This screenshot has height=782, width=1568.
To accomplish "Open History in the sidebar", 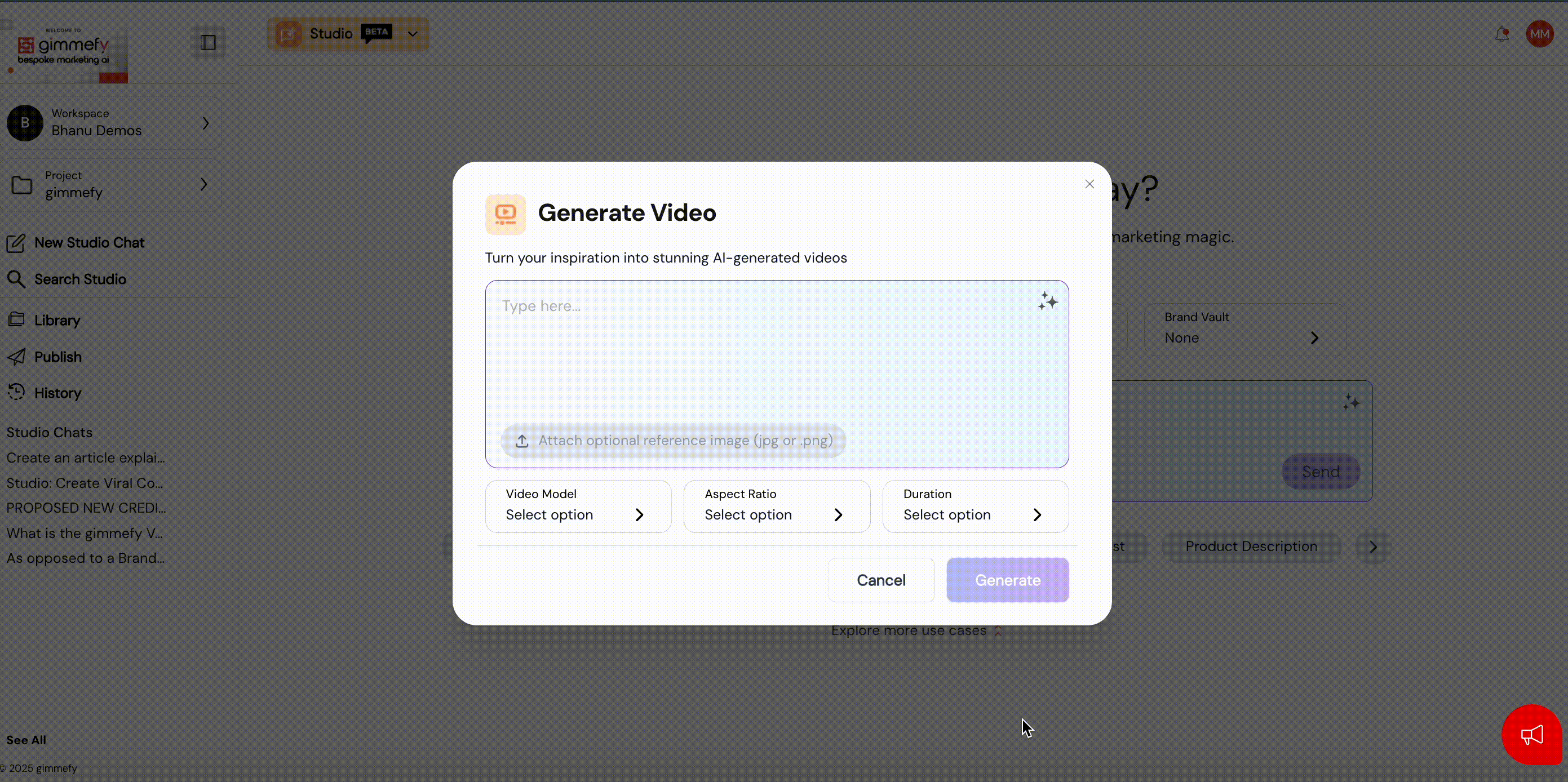I will [57, 393].
